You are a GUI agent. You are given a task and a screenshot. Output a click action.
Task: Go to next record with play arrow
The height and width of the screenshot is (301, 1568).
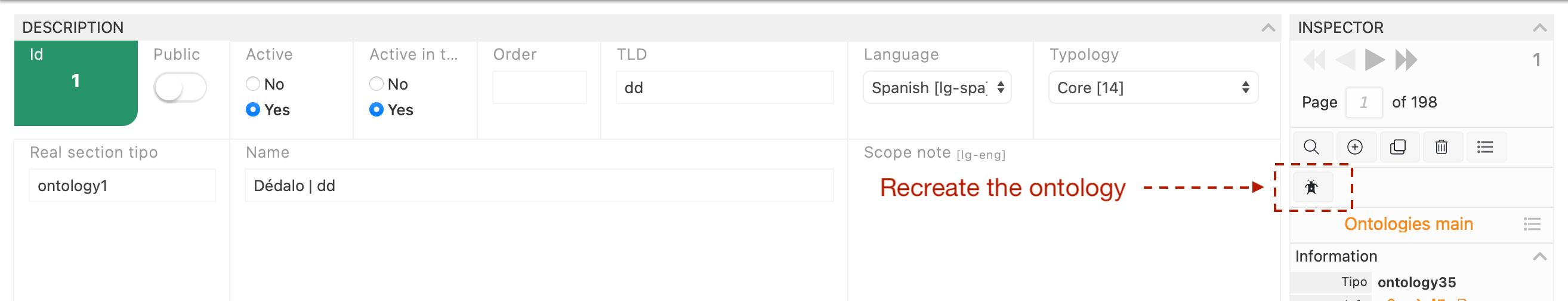click(x=1374, y=60)
